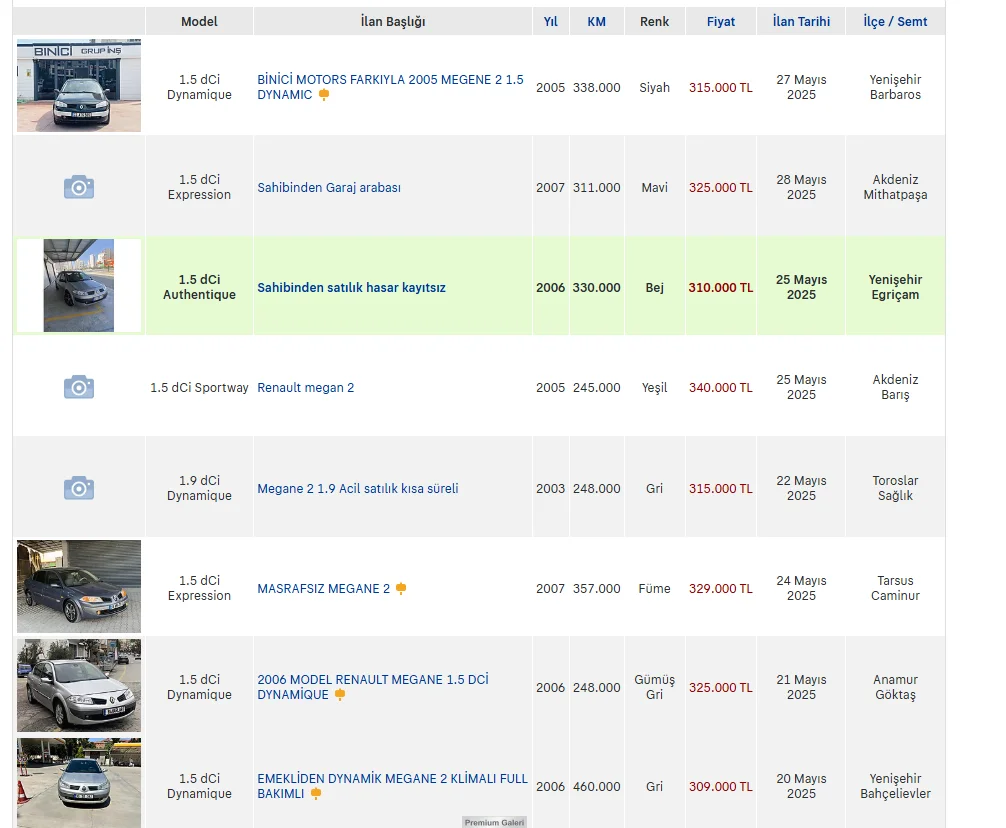Click the 1.9 dCi Dynamique model cell

(x=199, y=488)
